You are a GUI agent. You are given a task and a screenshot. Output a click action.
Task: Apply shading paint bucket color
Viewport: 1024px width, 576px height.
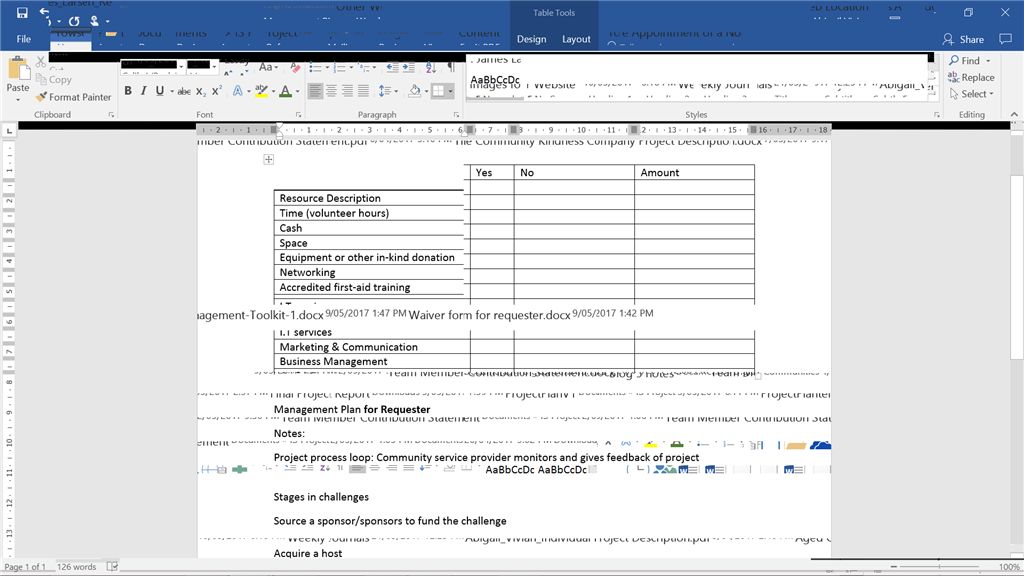click(x=414, y=91)
